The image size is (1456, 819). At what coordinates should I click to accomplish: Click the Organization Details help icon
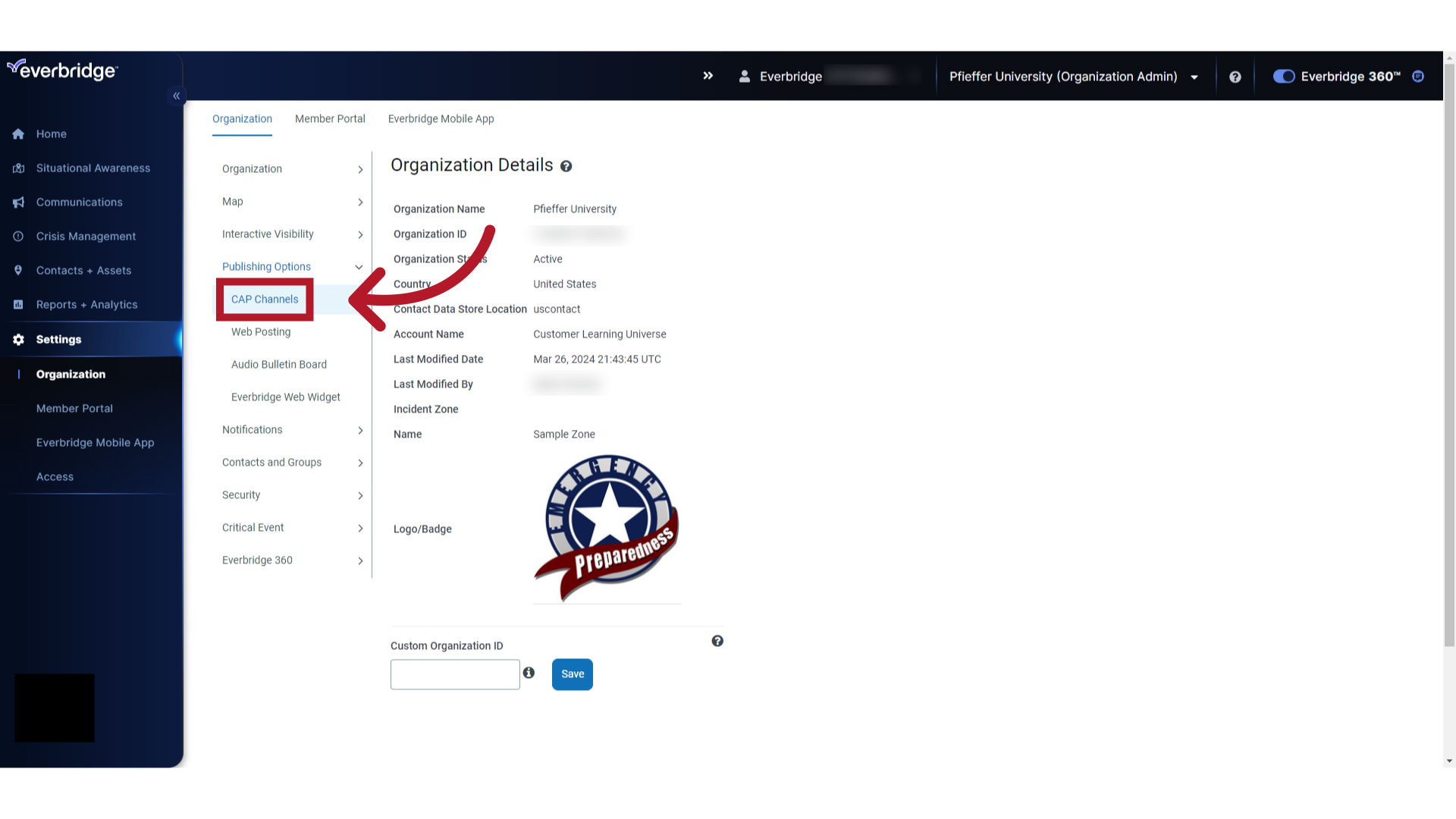(566, 165)
